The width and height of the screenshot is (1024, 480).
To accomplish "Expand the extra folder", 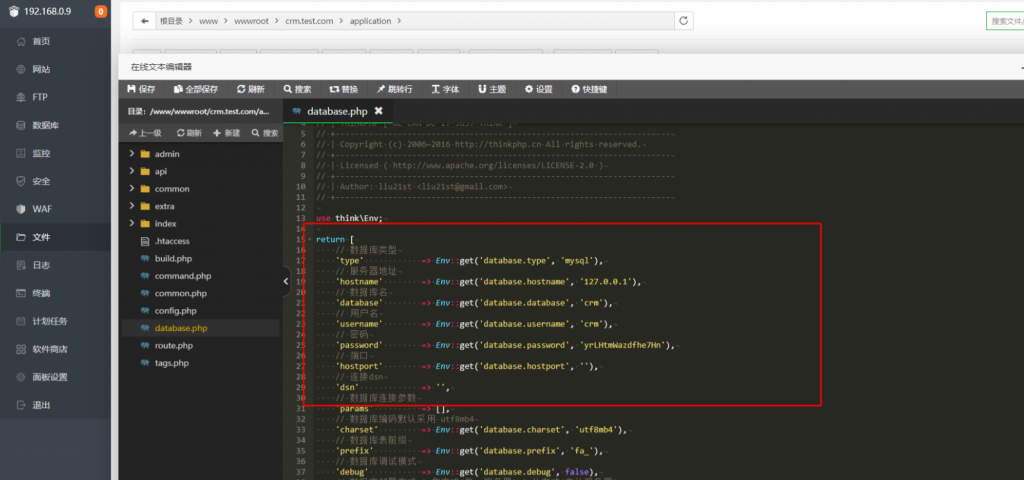I will (x=165, y=206).
